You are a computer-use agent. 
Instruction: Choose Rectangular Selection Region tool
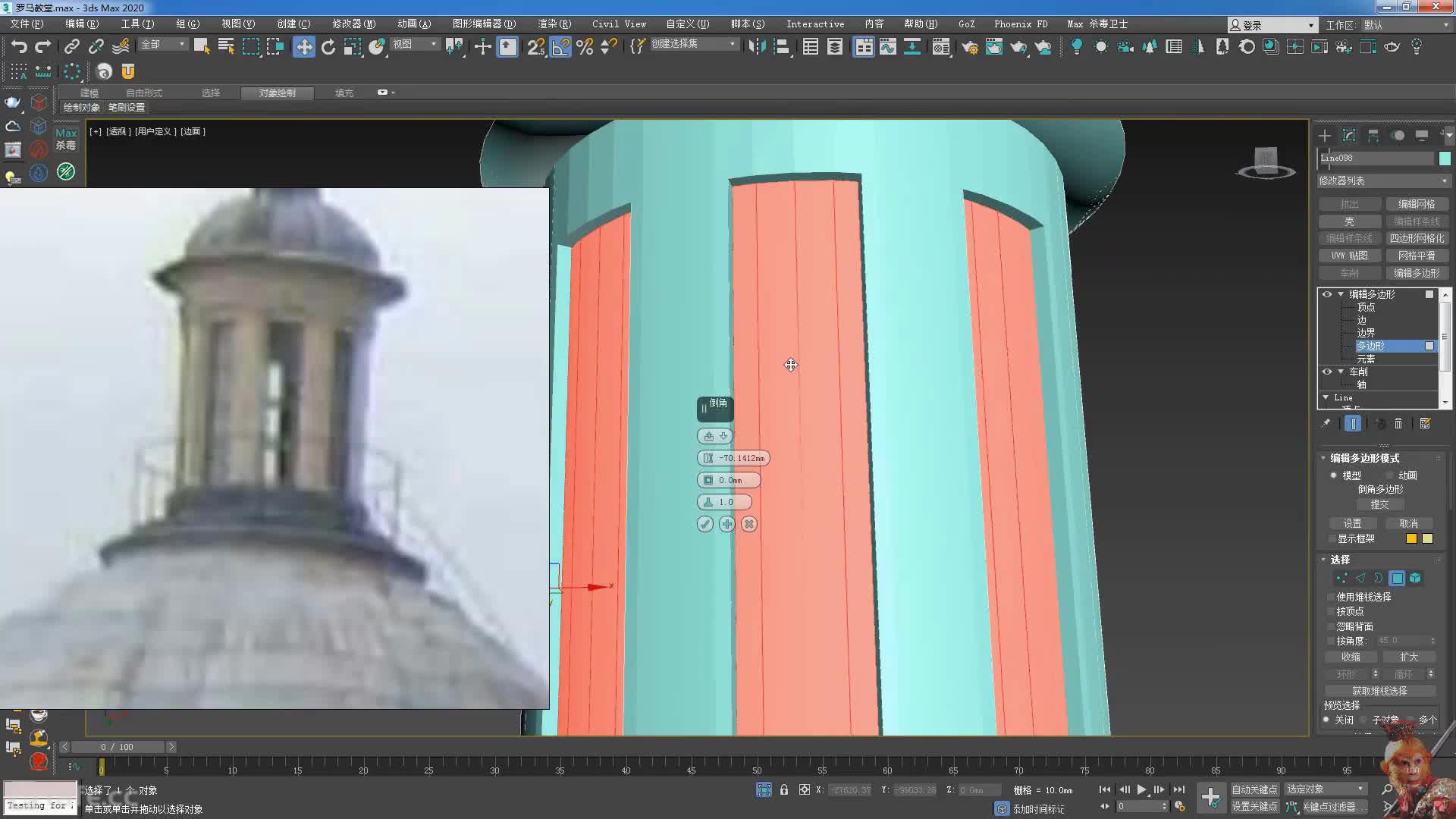pos(250,46)
